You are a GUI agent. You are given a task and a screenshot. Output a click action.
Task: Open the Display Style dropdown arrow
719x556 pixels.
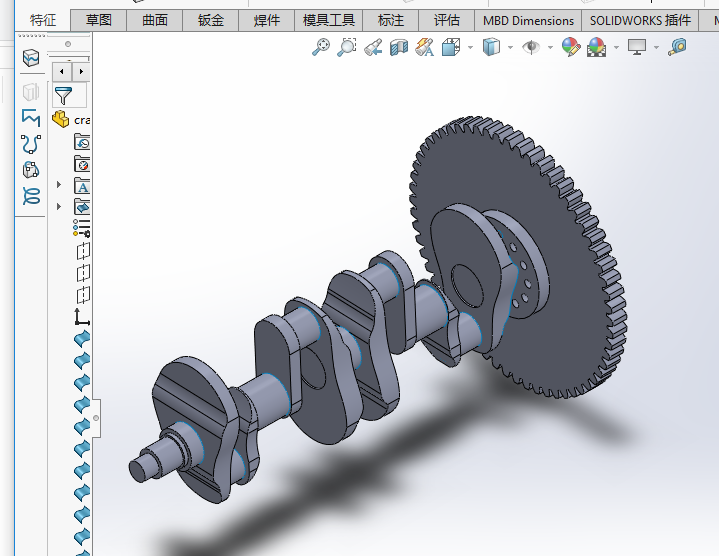[510, 47]
